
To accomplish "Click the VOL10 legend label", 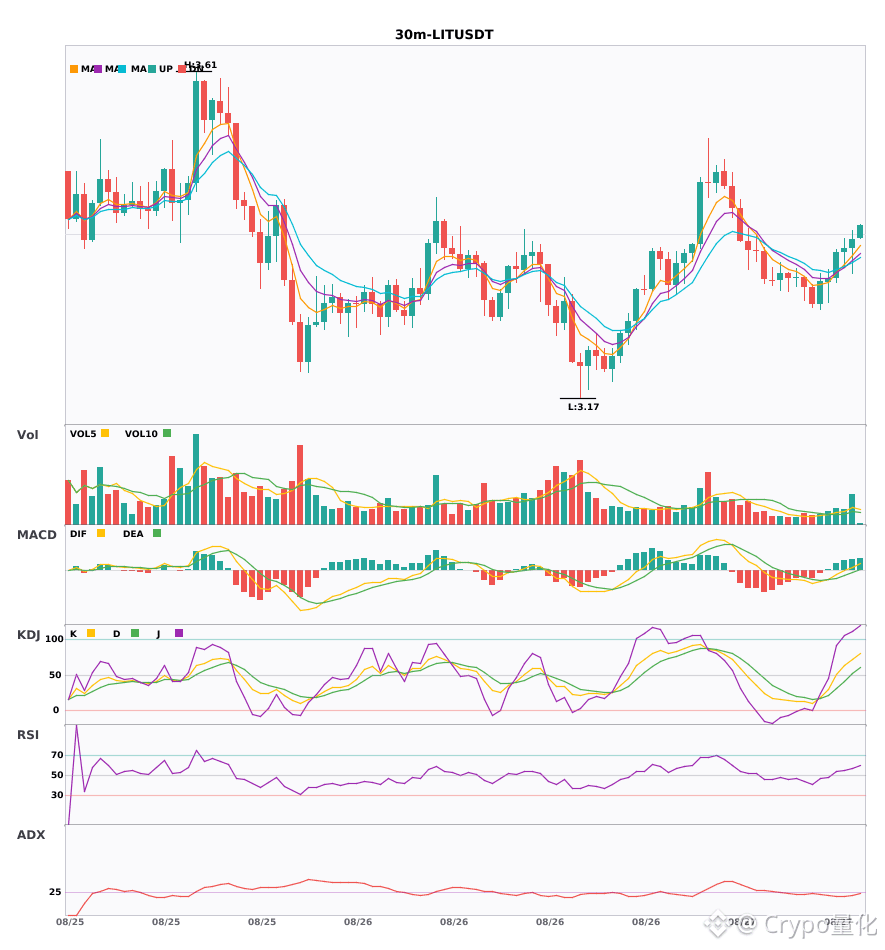I will (x=141, y=434).
